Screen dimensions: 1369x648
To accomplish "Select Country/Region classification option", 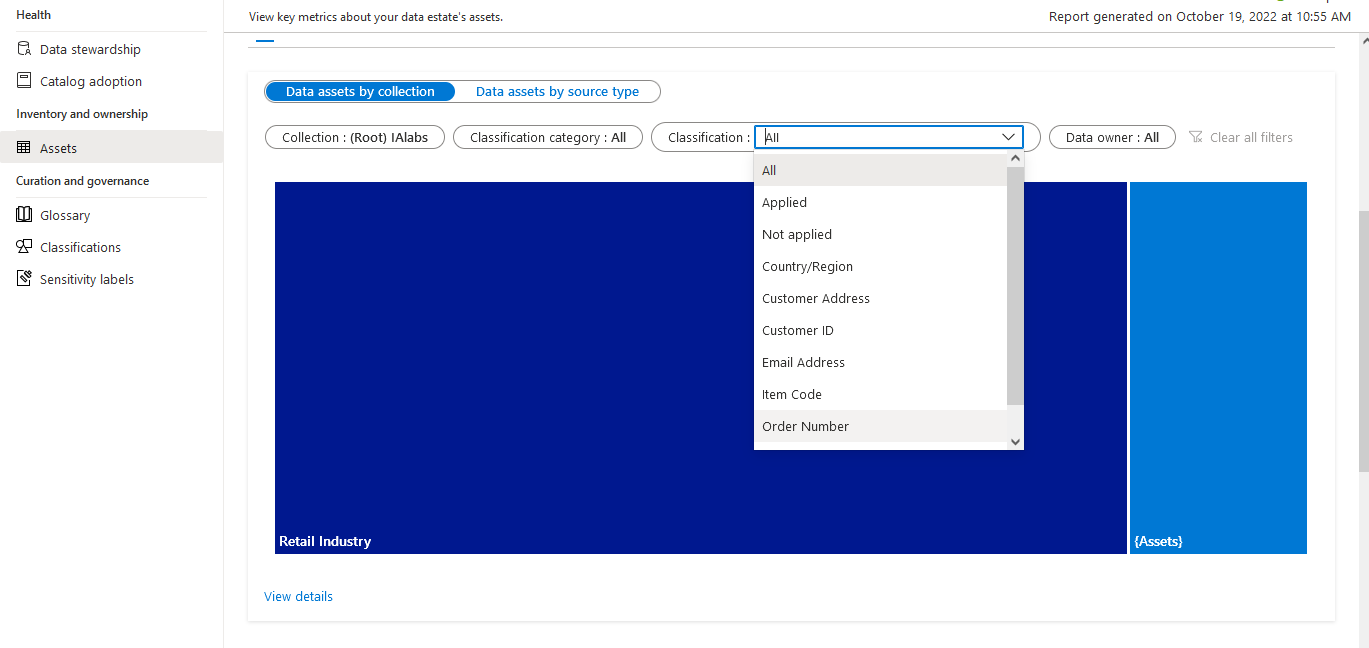I will pyautogui.click(x=880, y=266).
